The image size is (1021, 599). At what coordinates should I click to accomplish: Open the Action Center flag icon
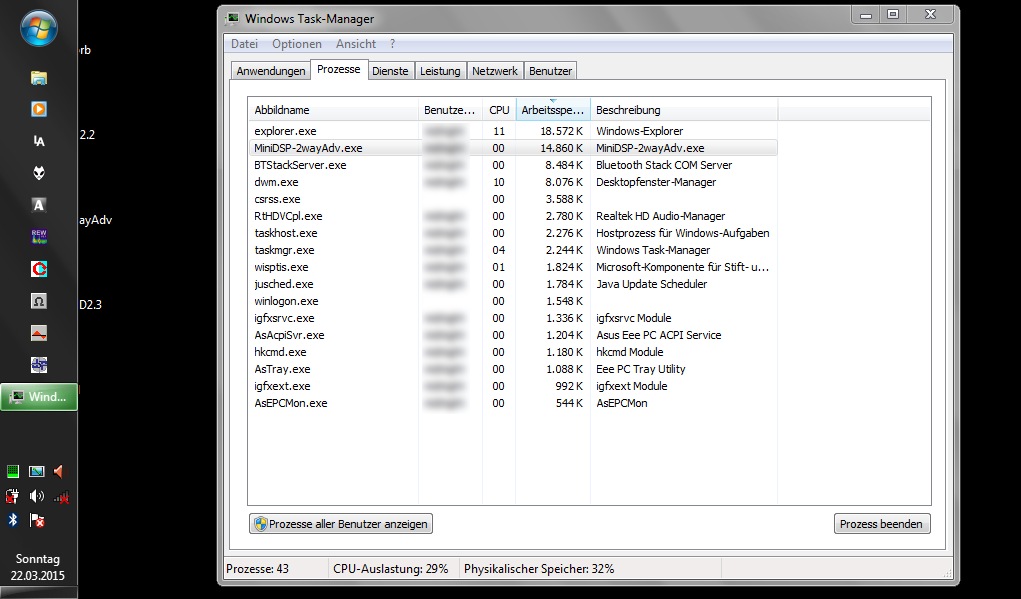tap(37, 520)
